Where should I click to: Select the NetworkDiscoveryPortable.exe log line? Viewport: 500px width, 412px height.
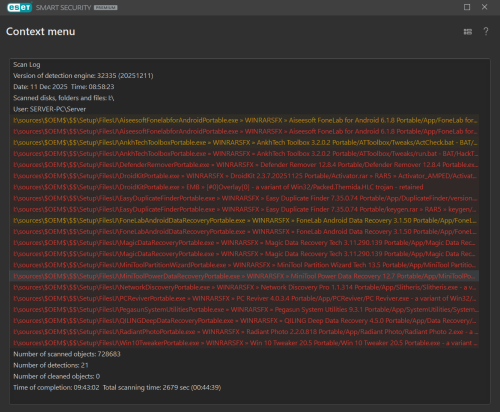click(x=244, y=287)
